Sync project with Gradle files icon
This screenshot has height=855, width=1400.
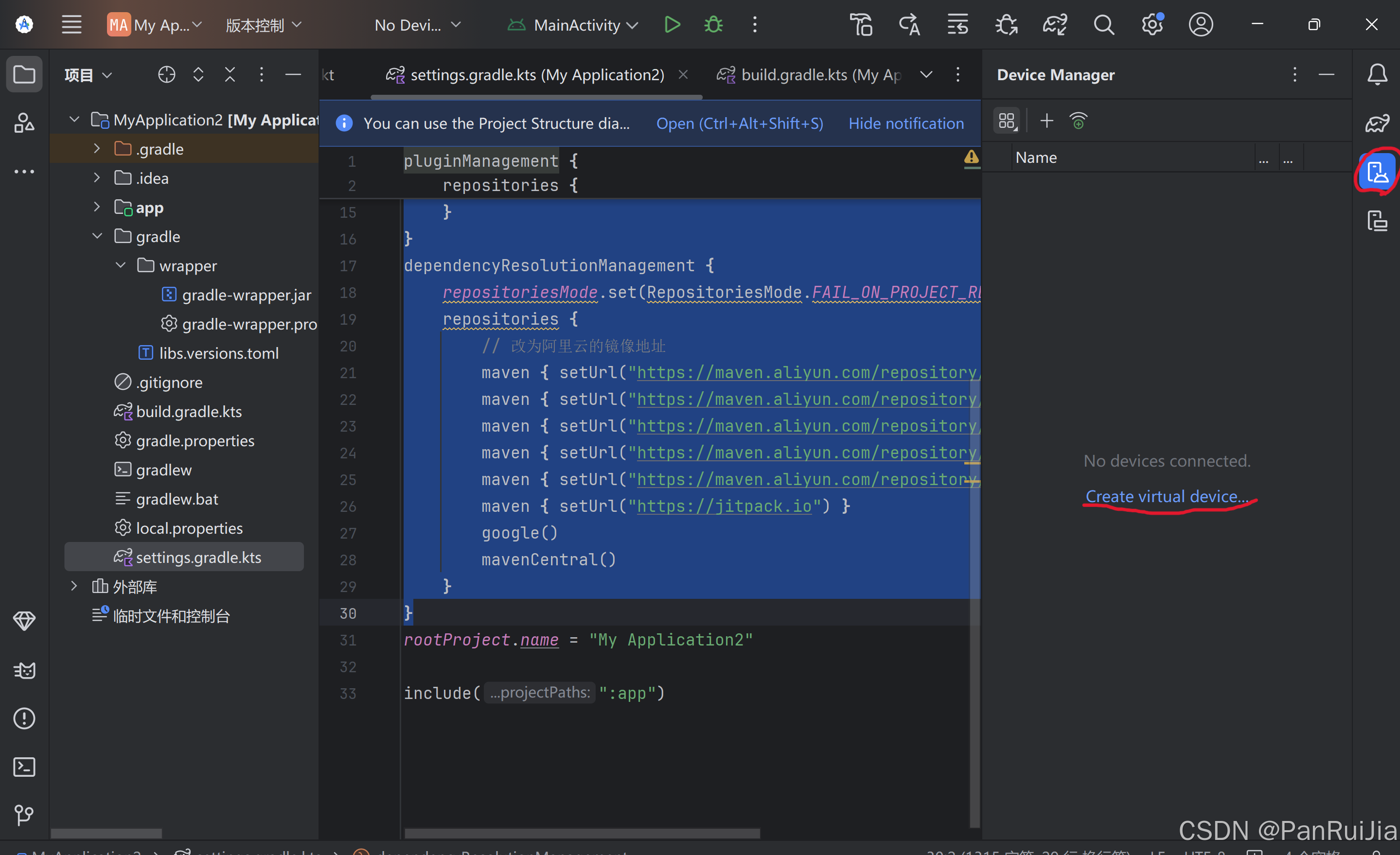(1055, 24)
